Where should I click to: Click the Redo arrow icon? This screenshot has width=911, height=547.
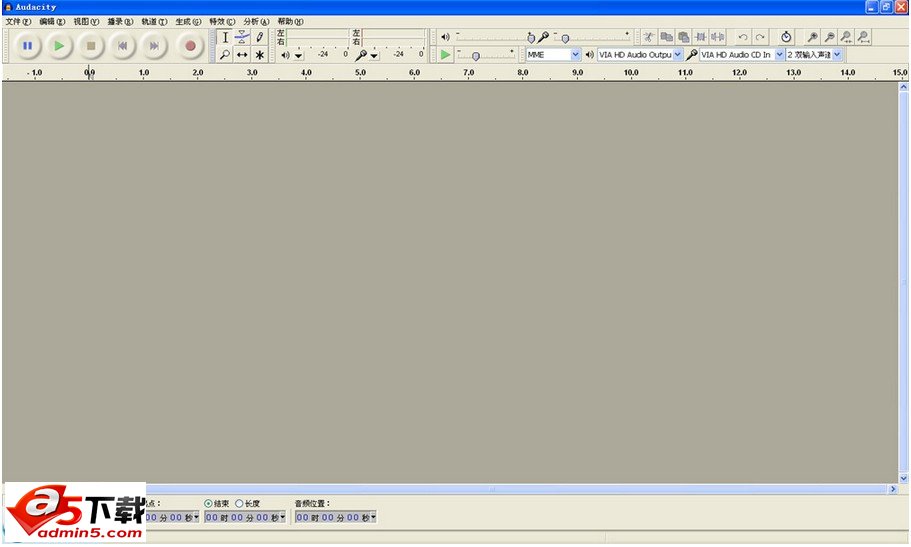pyautogui.click(x=760, y=37)
